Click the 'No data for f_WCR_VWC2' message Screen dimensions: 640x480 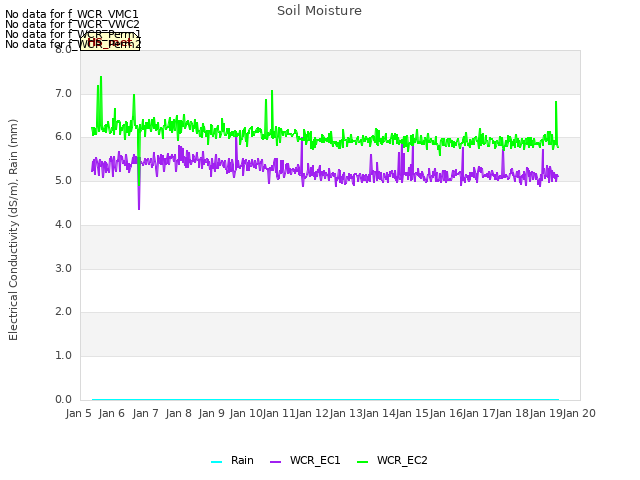pyautogui.click(x=72, y=24)
